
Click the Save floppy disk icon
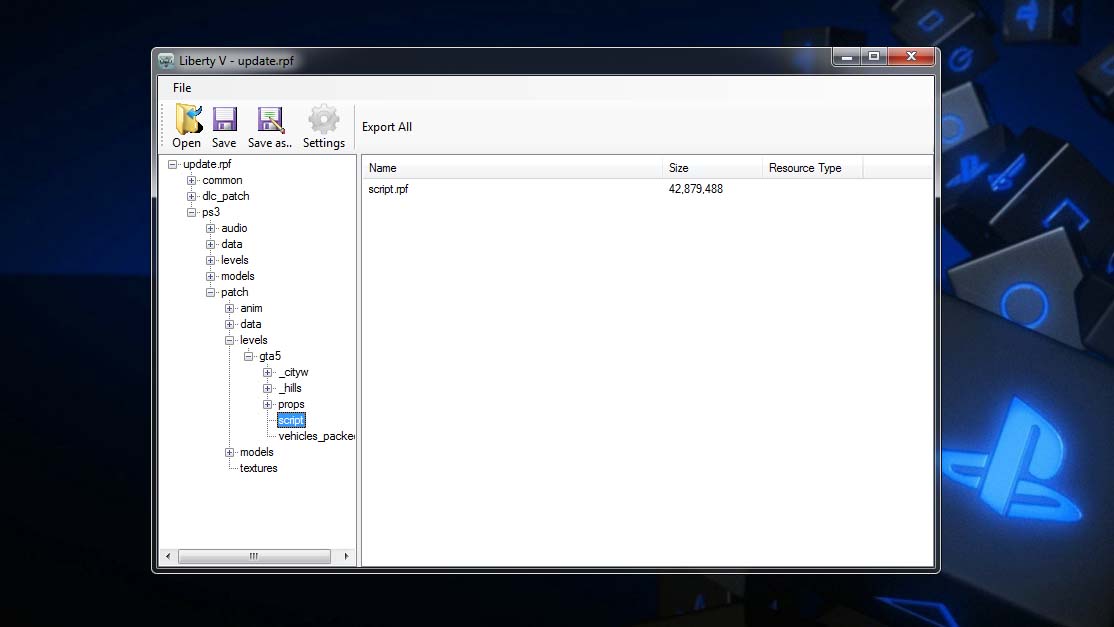[225, 119]
